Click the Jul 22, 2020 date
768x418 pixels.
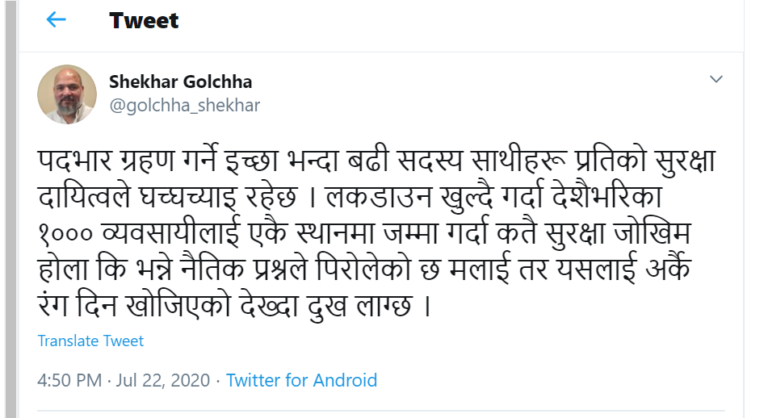pyautogui.click(x=165, y=380)
